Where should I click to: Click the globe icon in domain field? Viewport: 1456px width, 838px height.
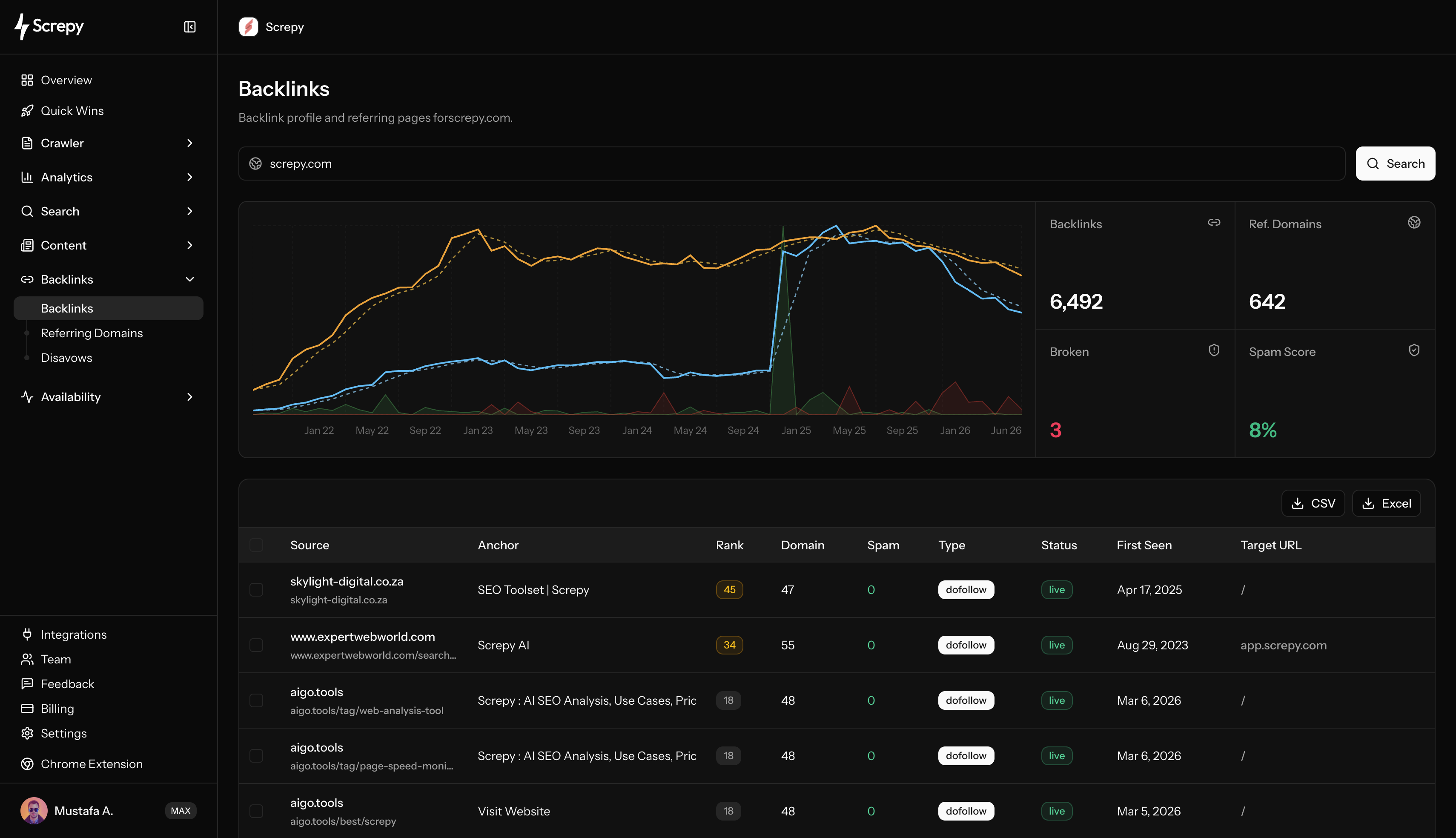click(x=255, y=164)
